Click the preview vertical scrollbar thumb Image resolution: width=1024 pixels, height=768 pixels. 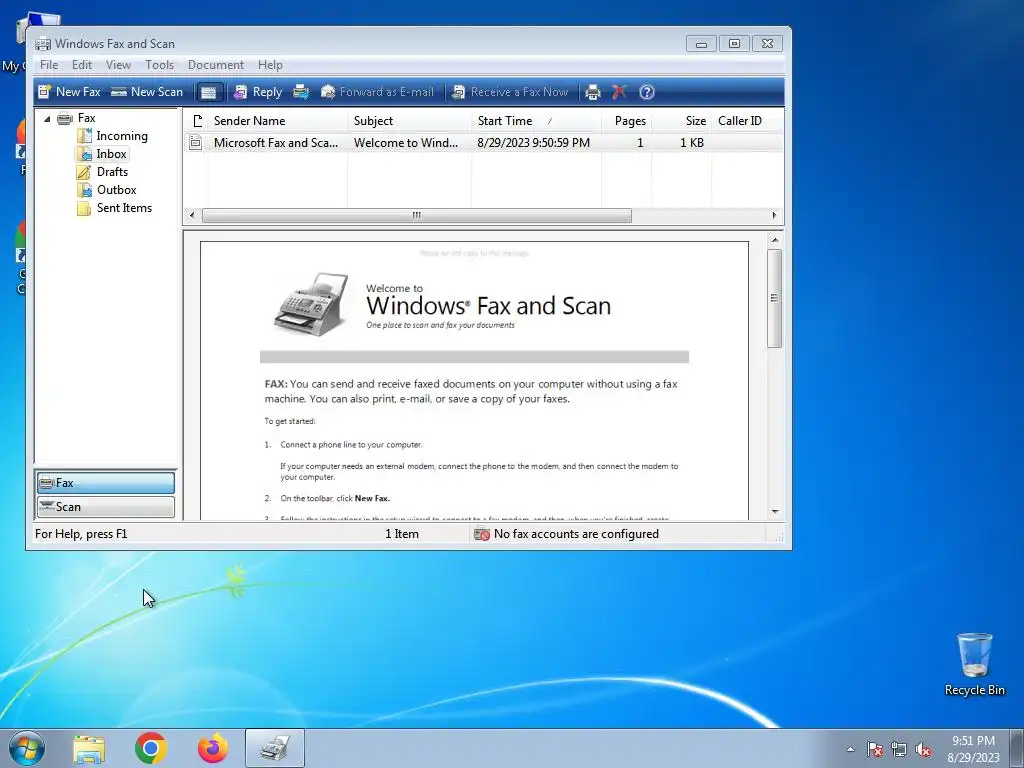point(775,298)
